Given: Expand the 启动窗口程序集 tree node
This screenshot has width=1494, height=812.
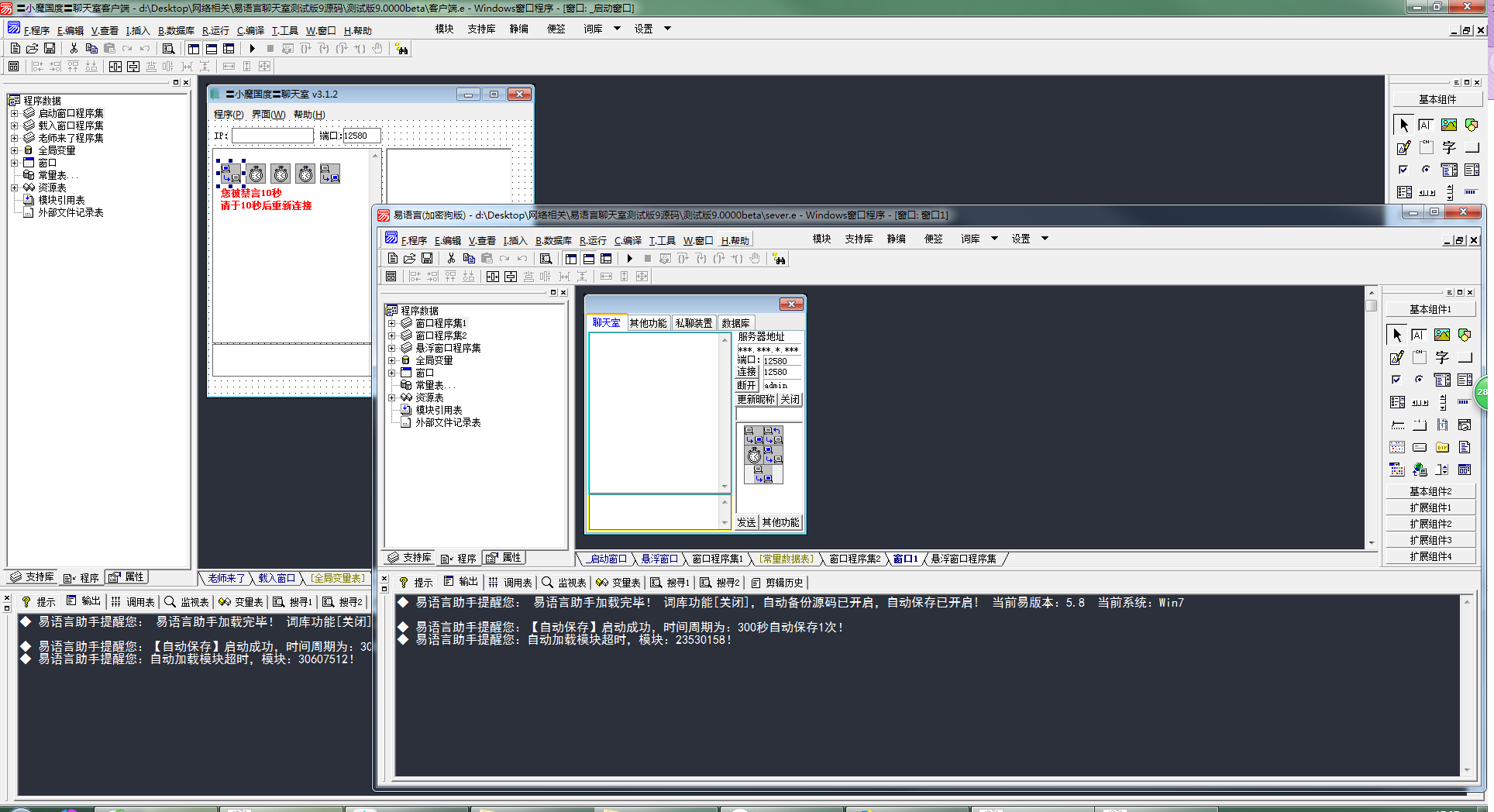Looking at the screenshot, I should 15,114.
